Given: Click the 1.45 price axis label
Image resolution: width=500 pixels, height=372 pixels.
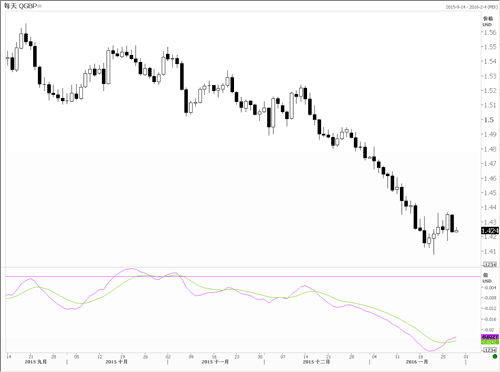Looking at the screenshot, I should click(490, 193).
